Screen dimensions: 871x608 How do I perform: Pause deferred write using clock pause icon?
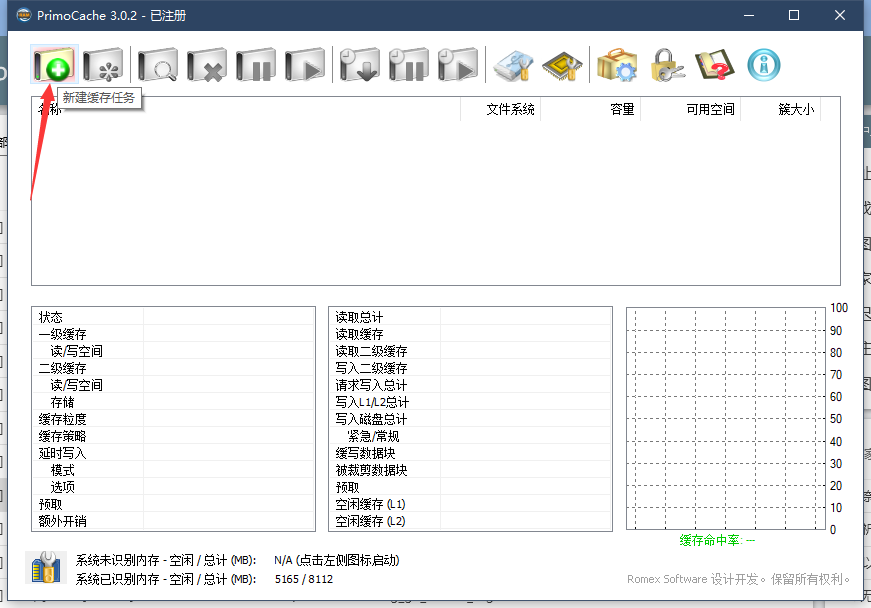[409, 66]
